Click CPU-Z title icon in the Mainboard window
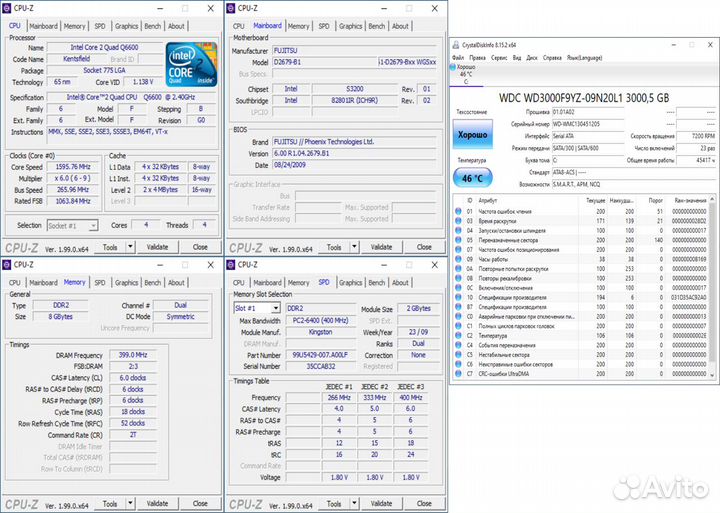Screen dimensions: 720x513 tap(231, 8)
